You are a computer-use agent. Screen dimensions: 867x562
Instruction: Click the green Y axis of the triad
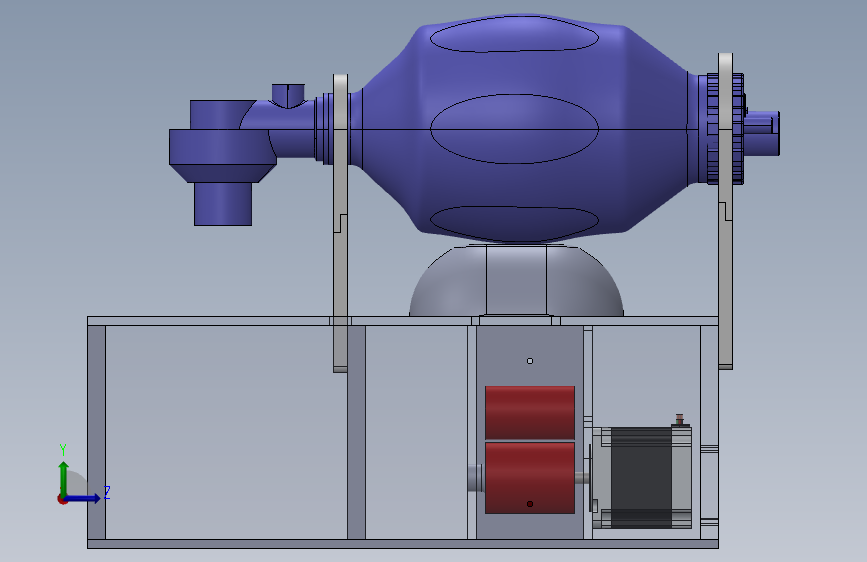click(63, 479)
